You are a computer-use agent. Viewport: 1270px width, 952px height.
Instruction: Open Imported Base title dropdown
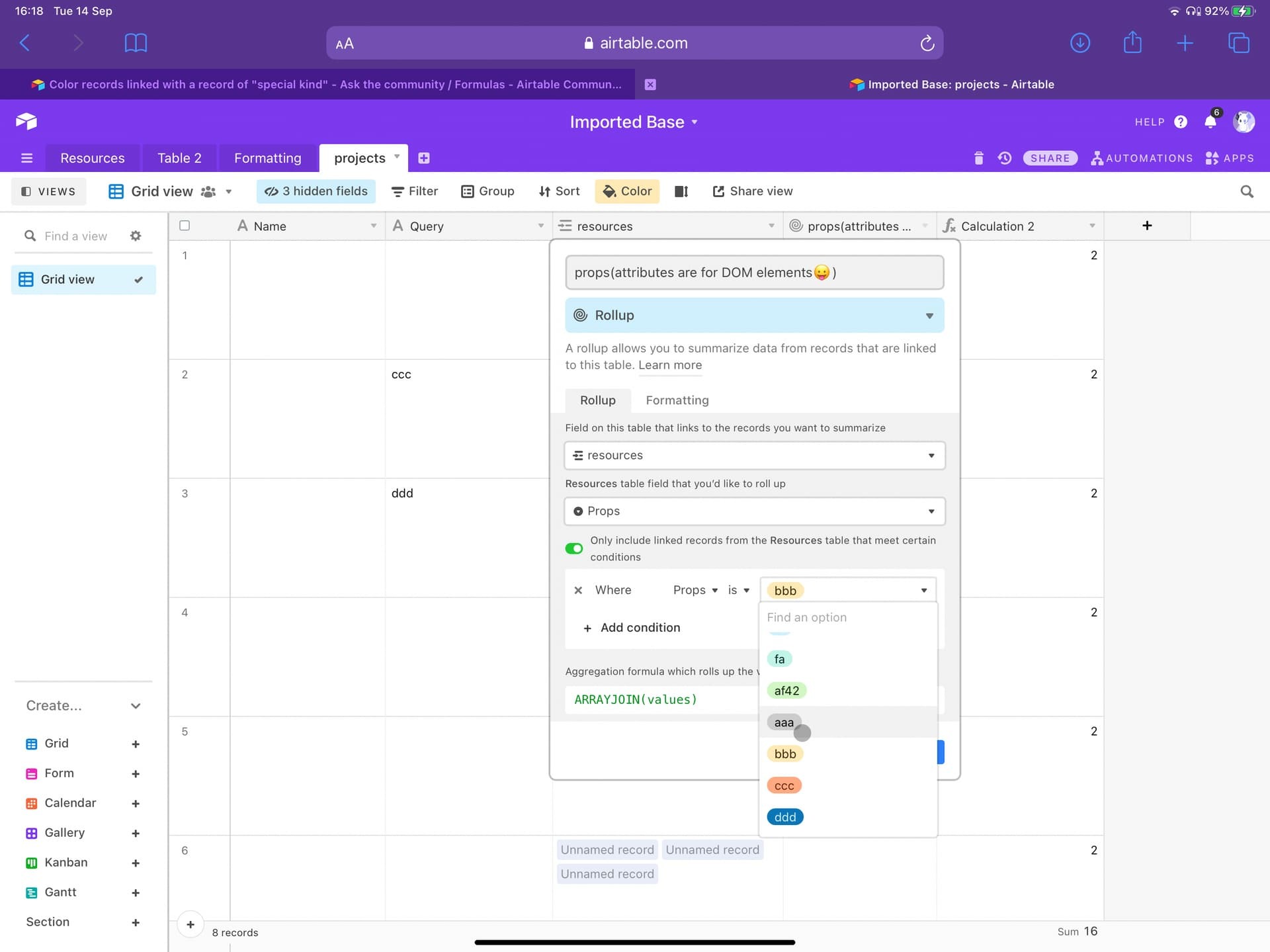tap(695, 122)
